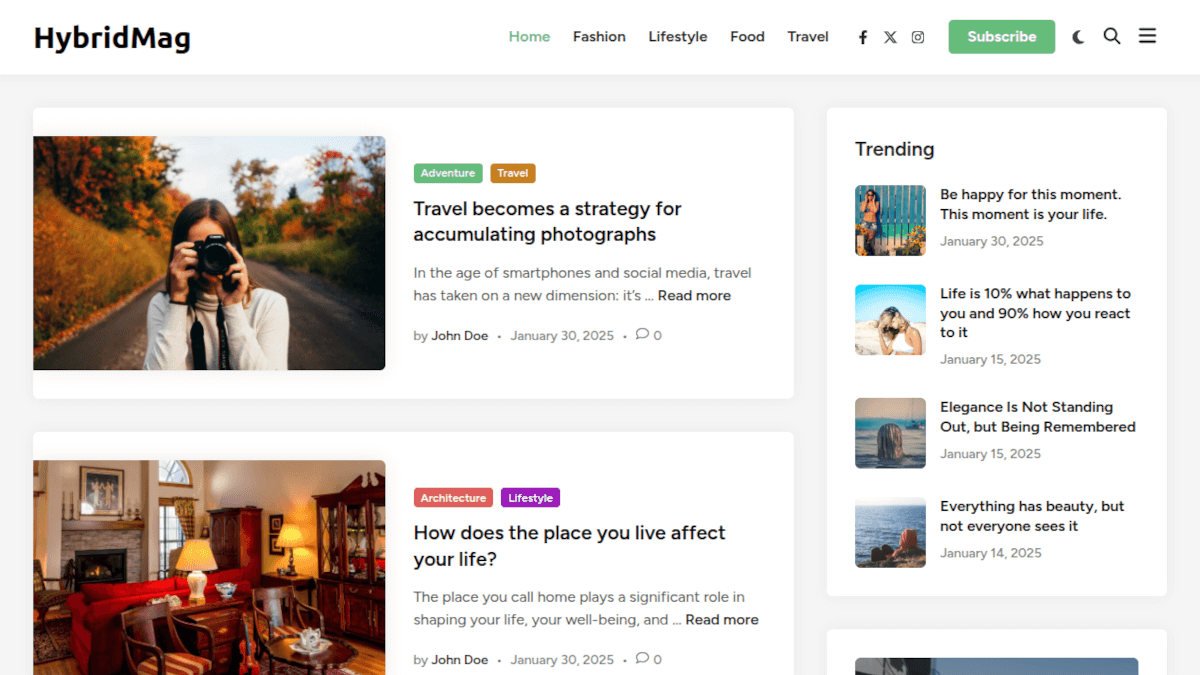Go to the Home menu item
This screenshot has width=1200, height=675.
tap(529, 37)
